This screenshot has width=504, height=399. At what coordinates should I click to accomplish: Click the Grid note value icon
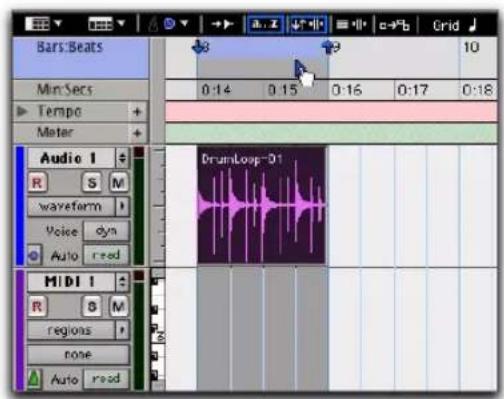coord(473,25)
